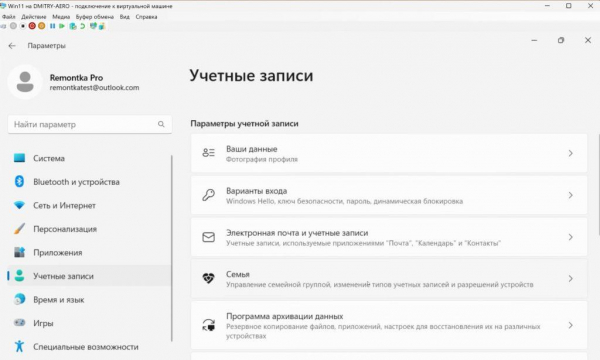
Task: Click the chevron on Варианты входа row
Action: point(570,195)
